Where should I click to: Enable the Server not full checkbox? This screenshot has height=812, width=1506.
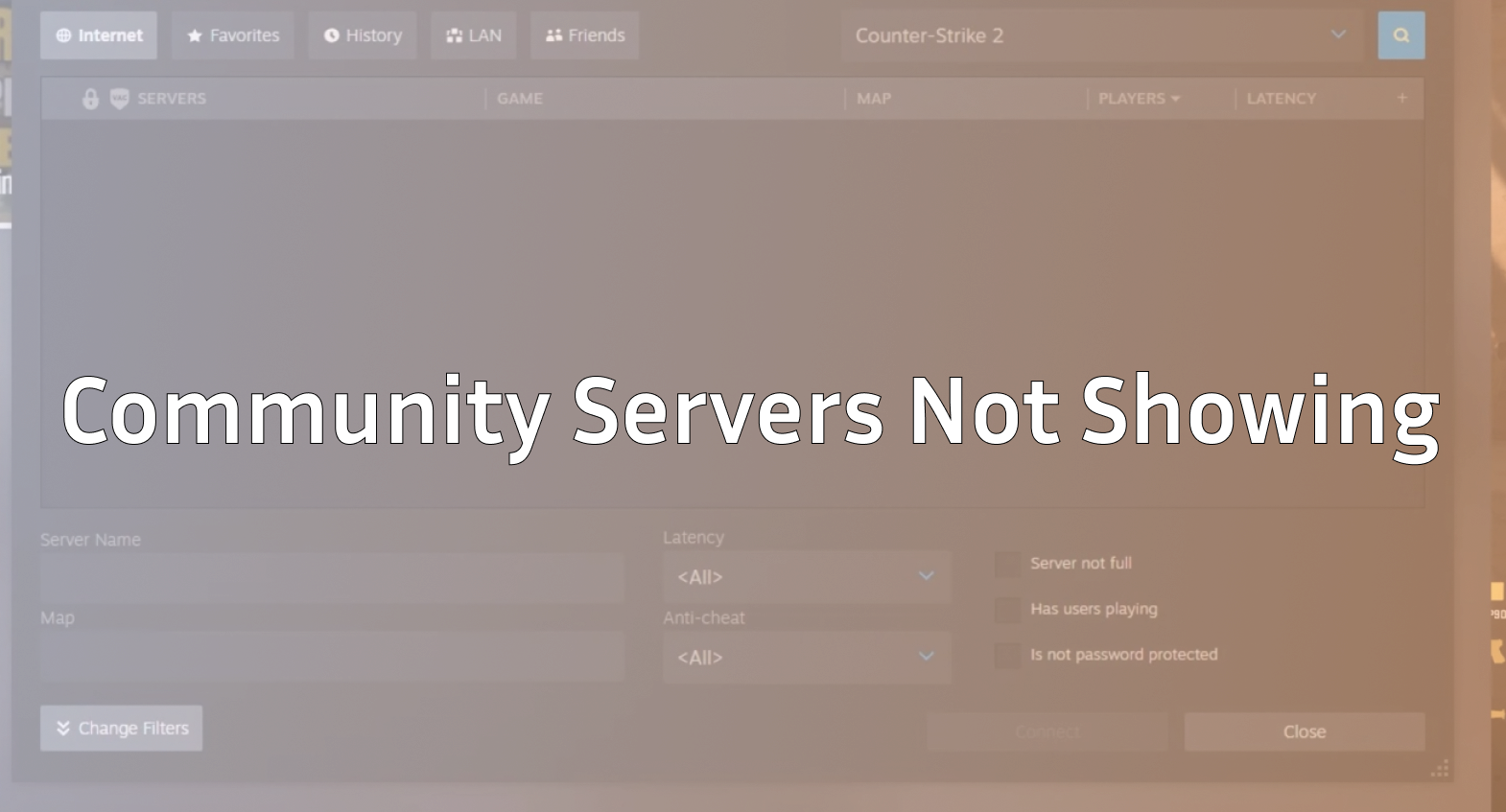click(1007, 564)
